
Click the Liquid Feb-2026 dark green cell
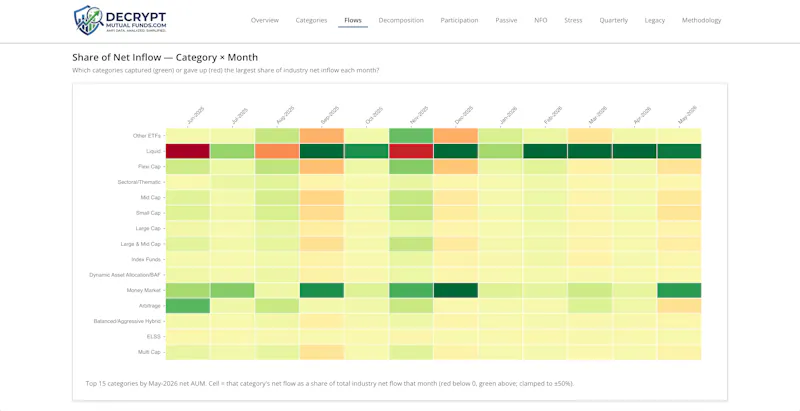coord(545,151)
